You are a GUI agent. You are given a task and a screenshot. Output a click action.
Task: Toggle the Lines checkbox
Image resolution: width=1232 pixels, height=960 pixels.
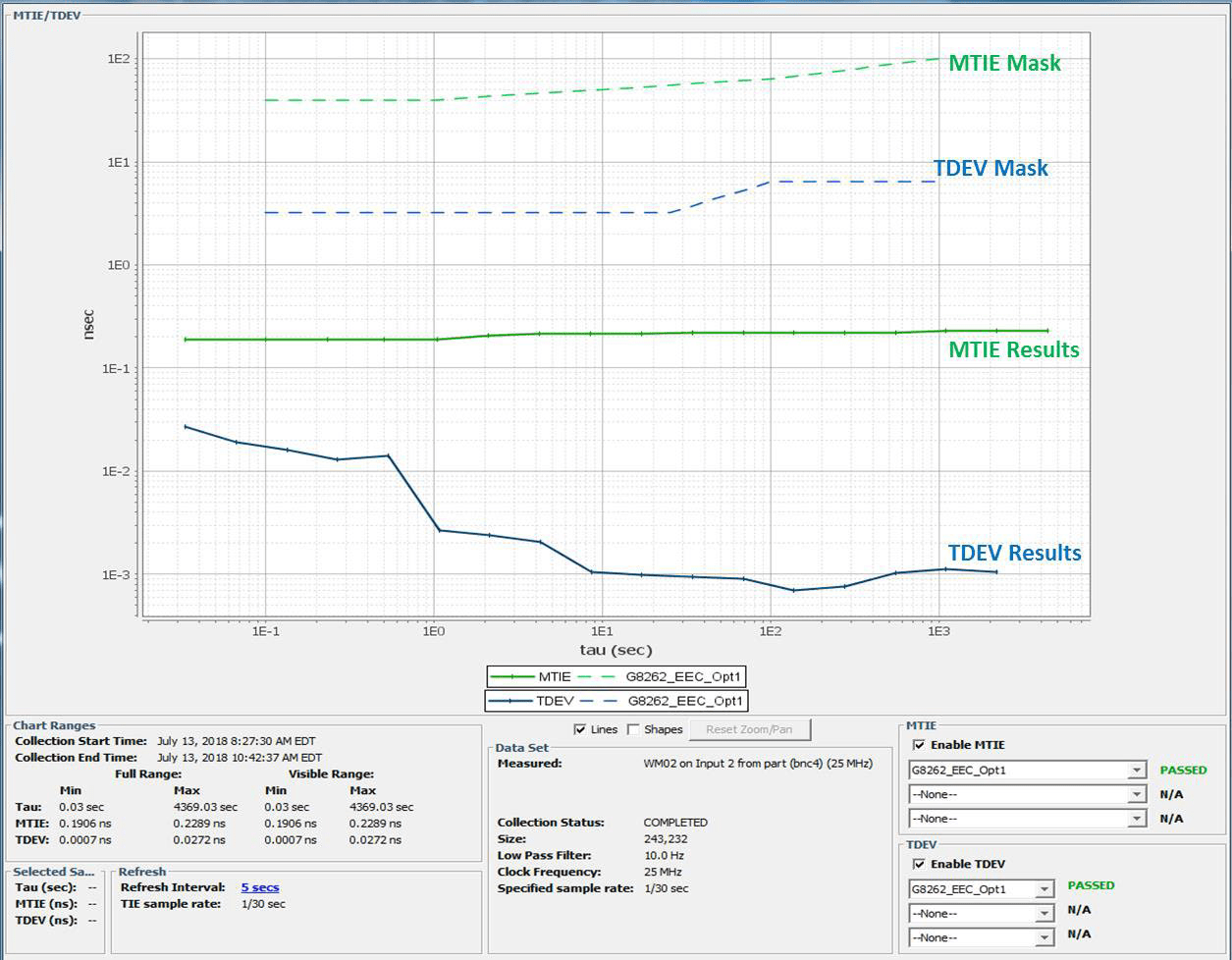(580, 729)
